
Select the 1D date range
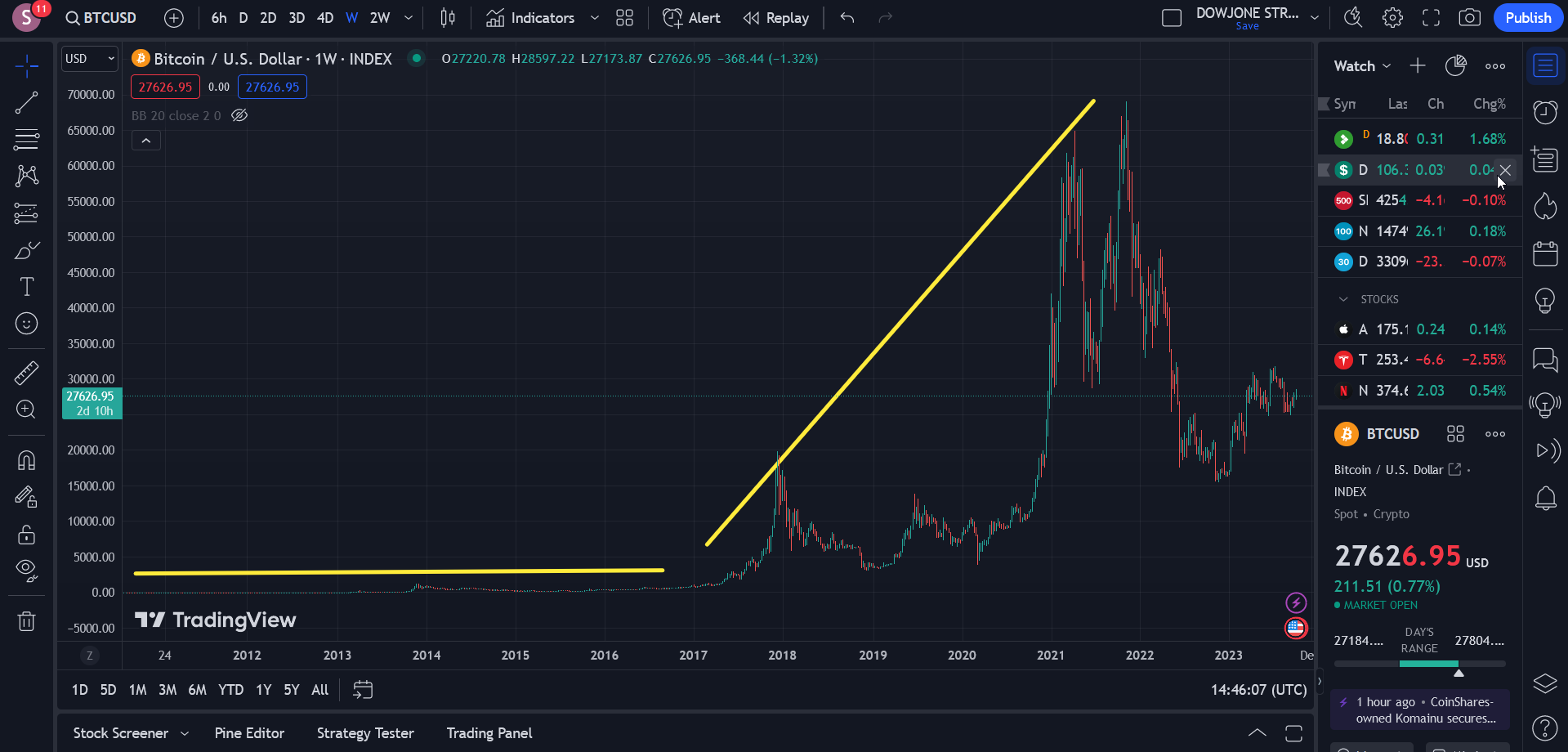(x=80, y=690)
